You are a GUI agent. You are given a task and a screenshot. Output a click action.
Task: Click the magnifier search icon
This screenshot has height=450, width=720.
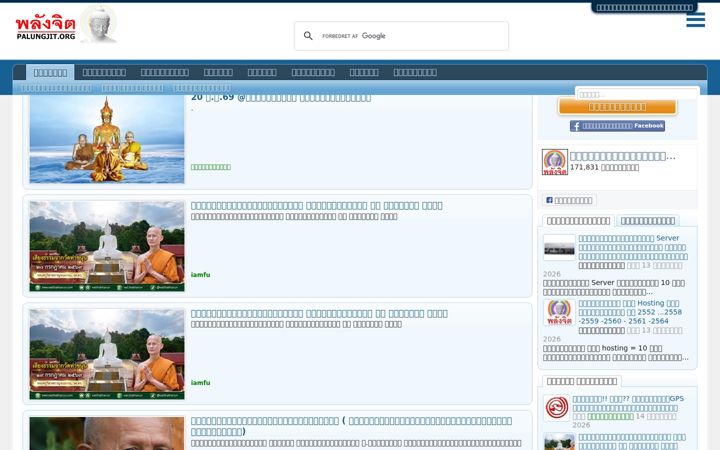pyautogui.click(x=308, y=36)
